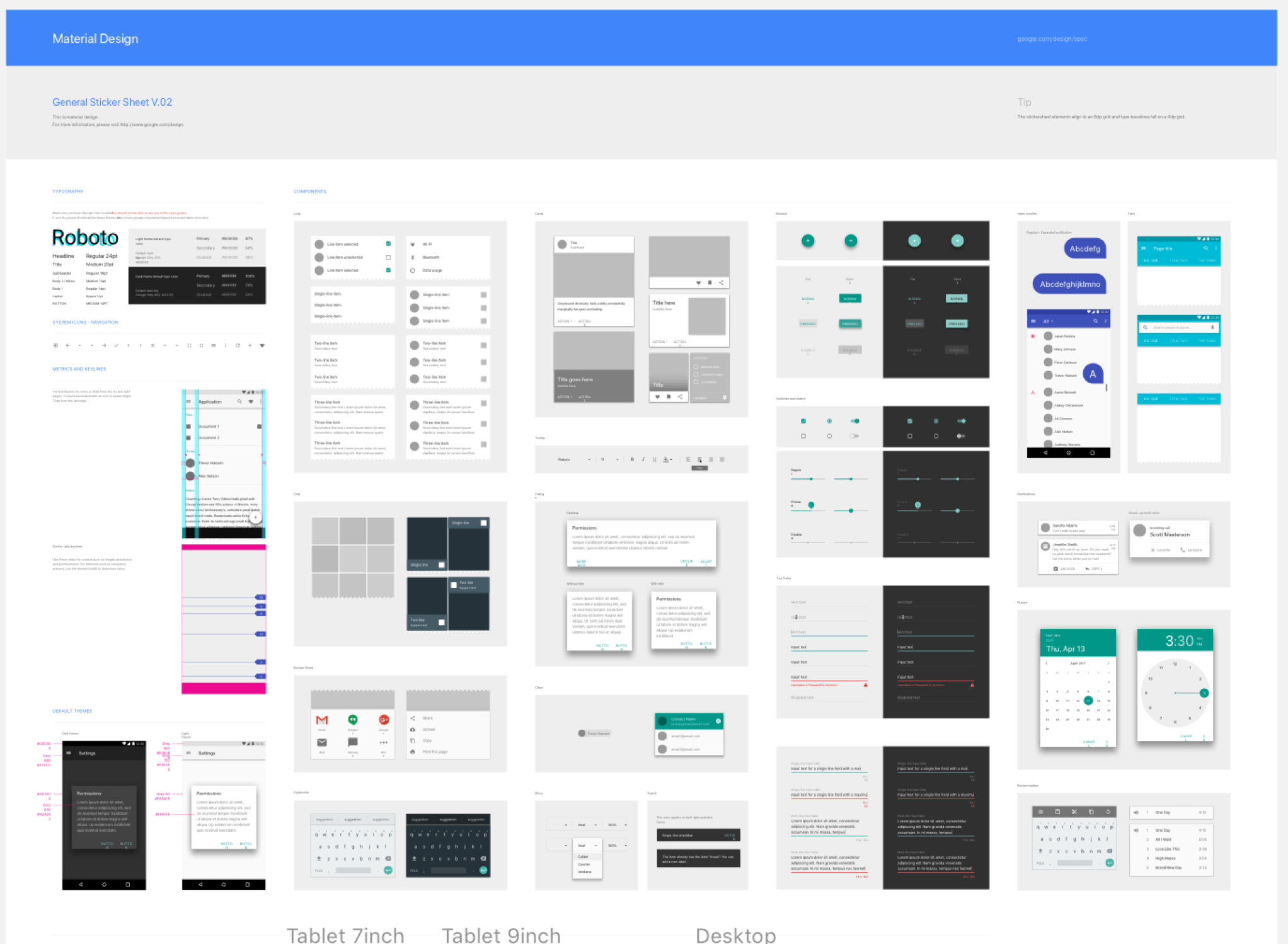
Task: Turn on the off switch in the dark switches panel
Action: (961, 436)
